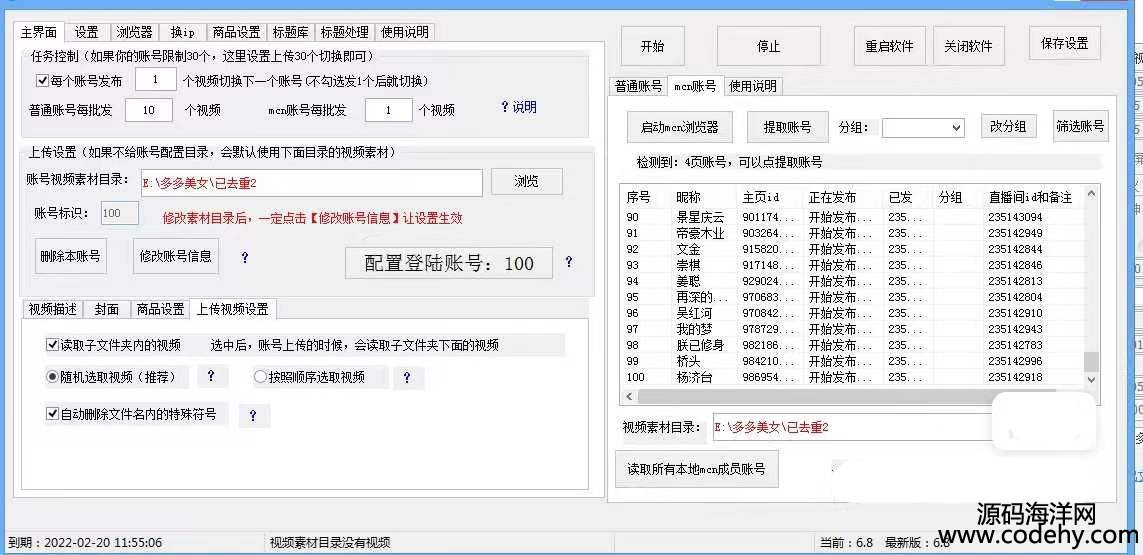Click the help icon beside 修改账号信息 button
Image resolution: width=1143 pixels, height=555 pixels.
[x=245, y=257]
